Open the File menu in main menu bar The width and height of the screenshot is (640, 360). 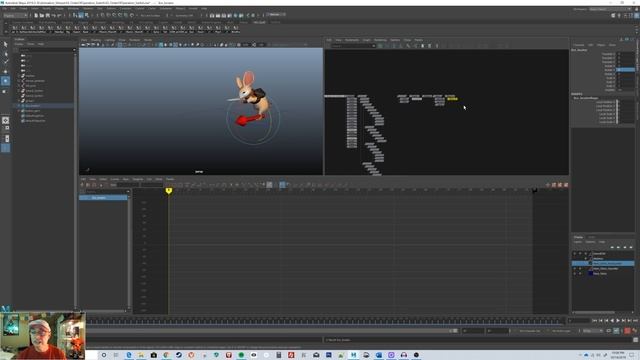[x=4, y=8]
